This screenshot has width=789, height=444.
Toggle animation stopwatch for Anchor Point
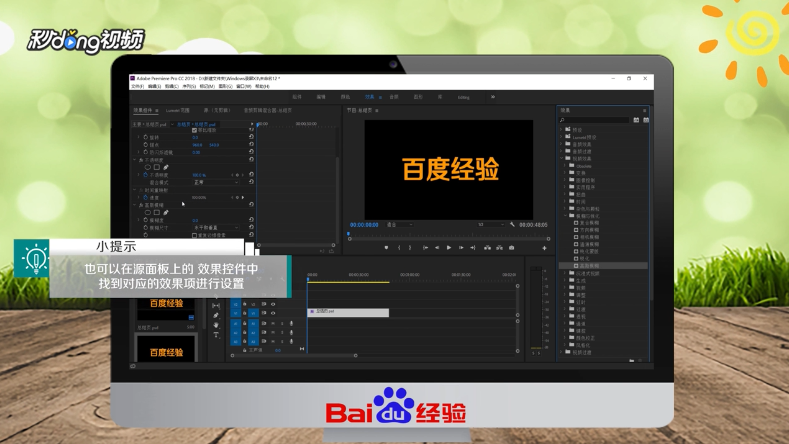(145, 144)
